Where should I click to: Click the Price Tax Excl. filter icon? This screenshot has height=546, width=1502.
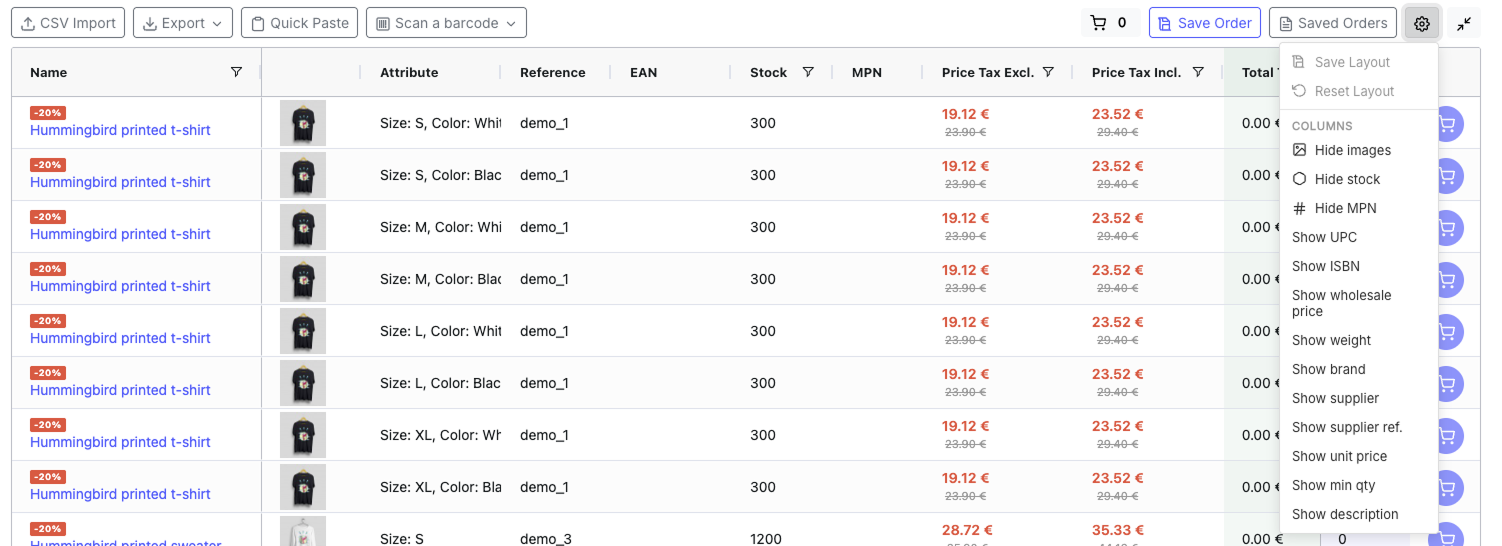point(1048,72)
